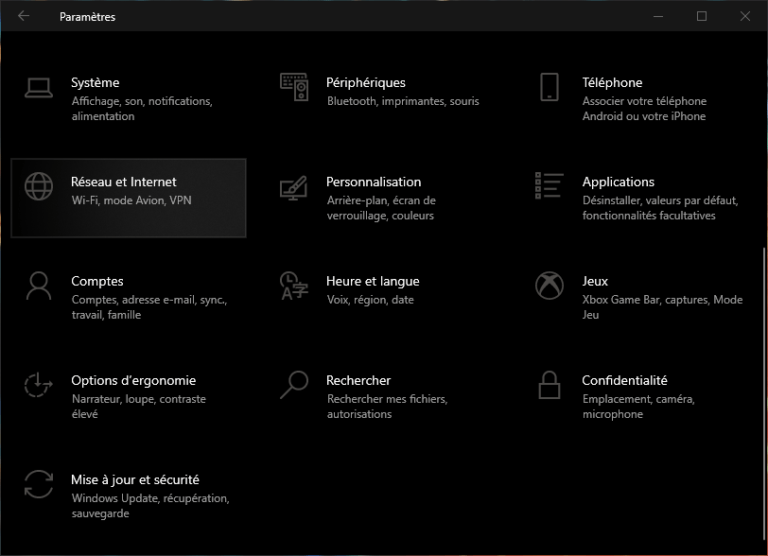Open the Téléphone settings title

coord(612,82)
